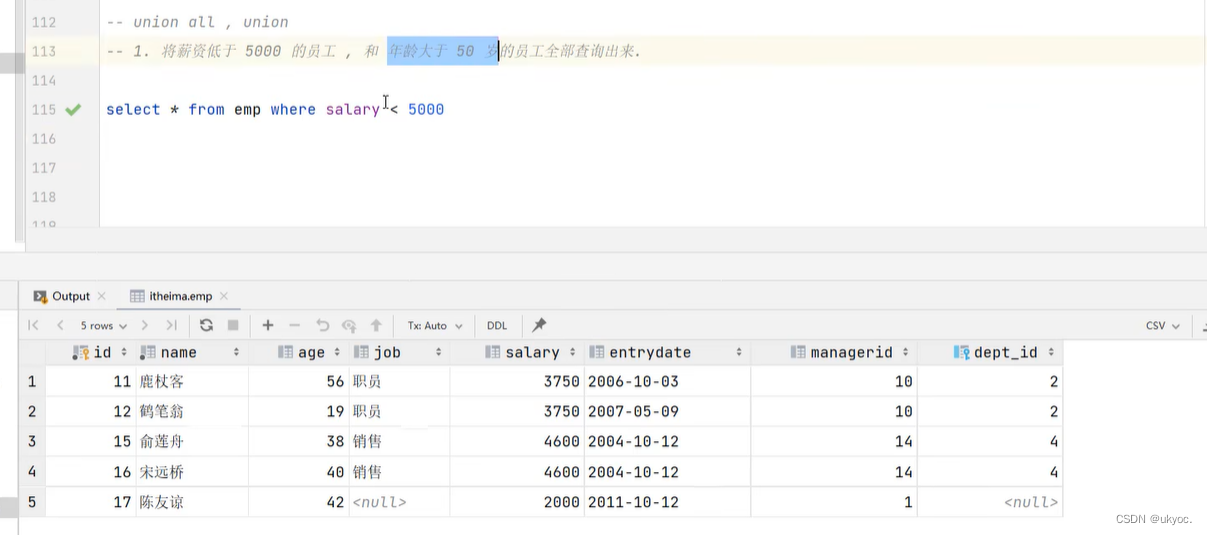Sort by the managerid column header
Screen dimensions: 1207x535
[834, 352]
